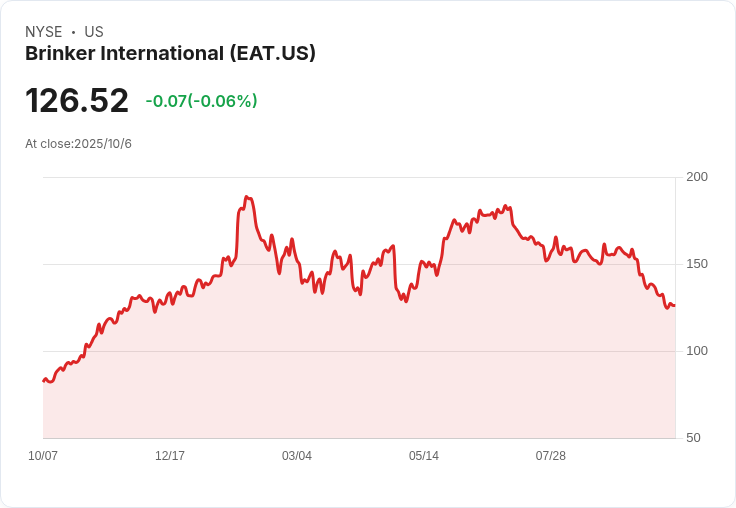Click the chart's highest peak near 190
Screen dimensions: 736x508
coord(247,197)
